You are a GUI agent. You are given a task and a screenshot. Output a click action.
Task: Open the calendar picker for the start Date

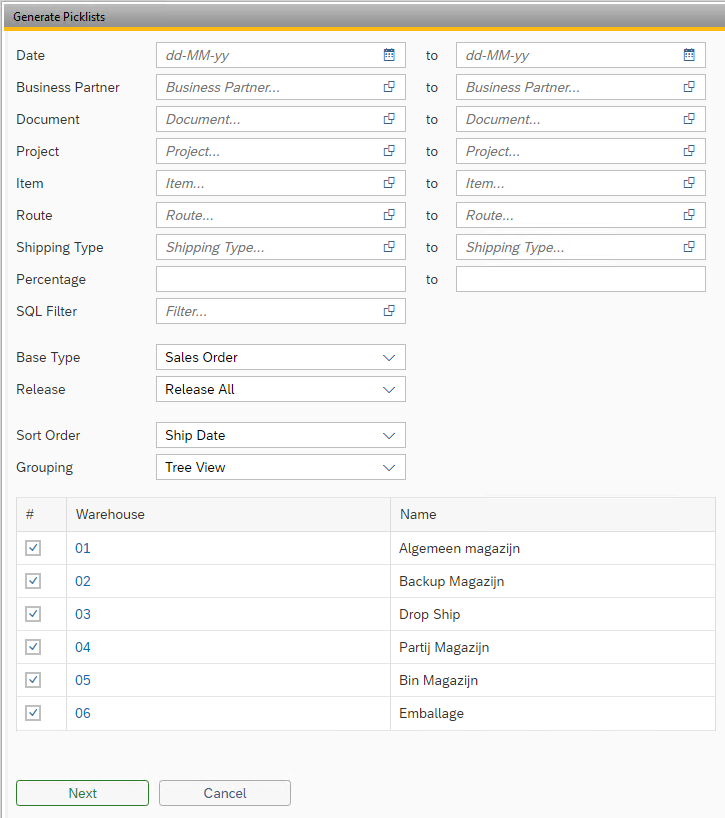pyautogui.click(x=389, y=55)
